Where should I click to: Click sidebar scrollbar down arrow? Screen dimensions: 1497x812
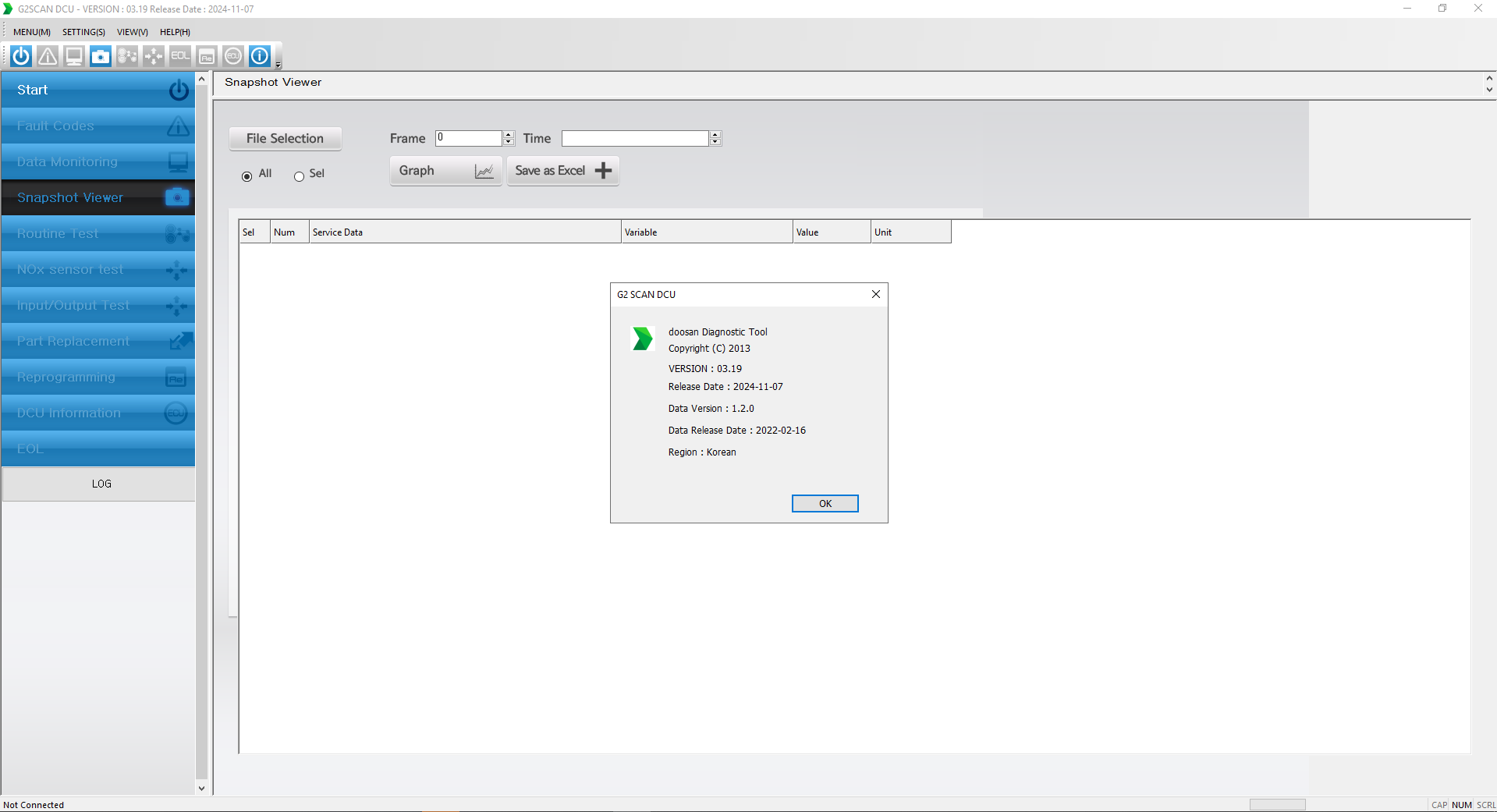point(201,789)
